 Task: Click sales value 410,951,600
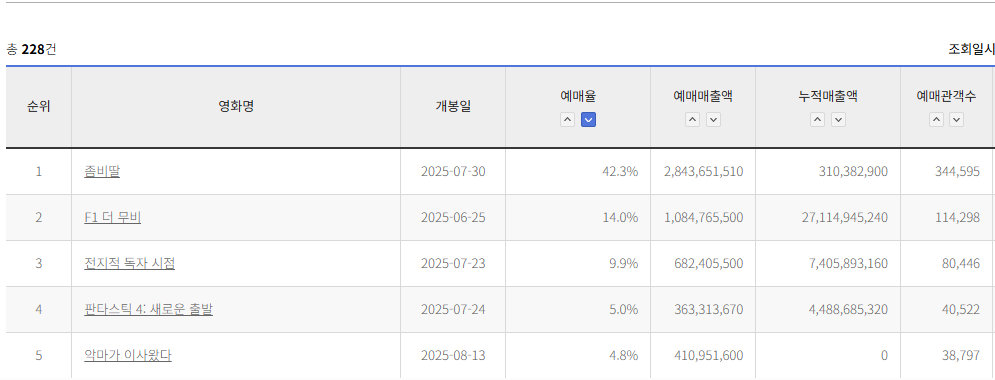coord(709,355)
